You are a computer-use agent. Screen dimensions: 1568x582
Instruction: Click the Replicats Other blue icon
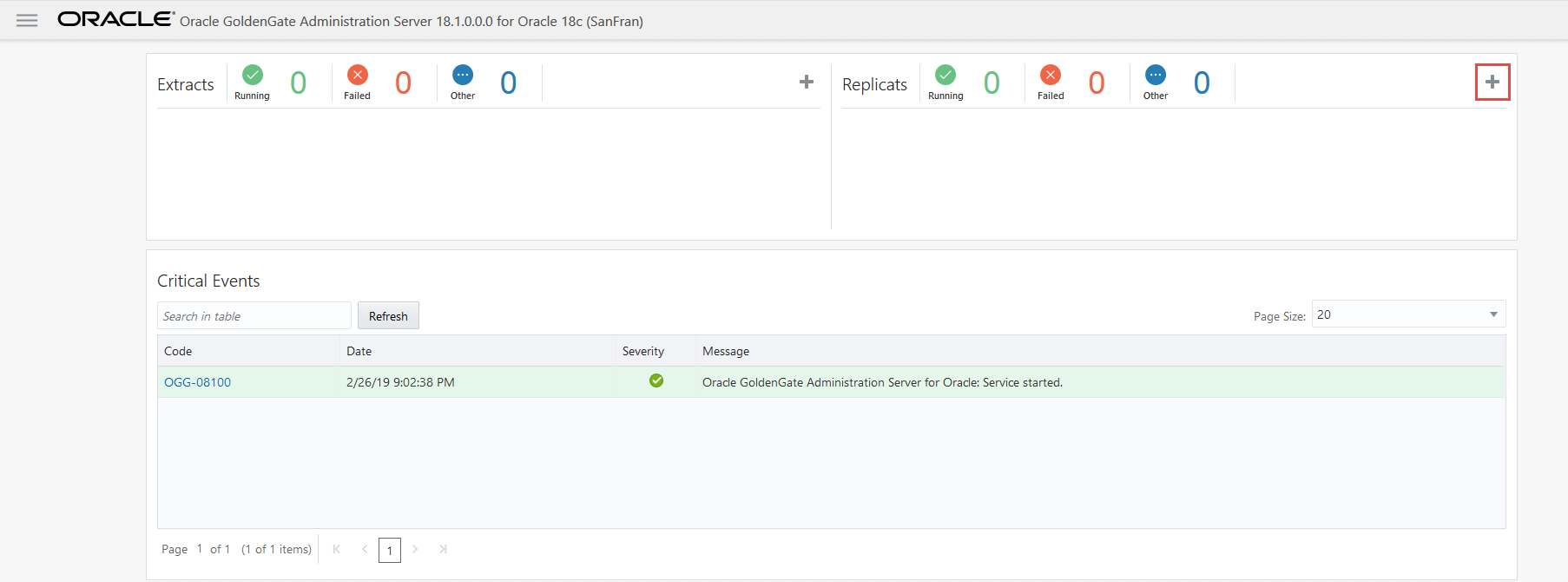1156,75
